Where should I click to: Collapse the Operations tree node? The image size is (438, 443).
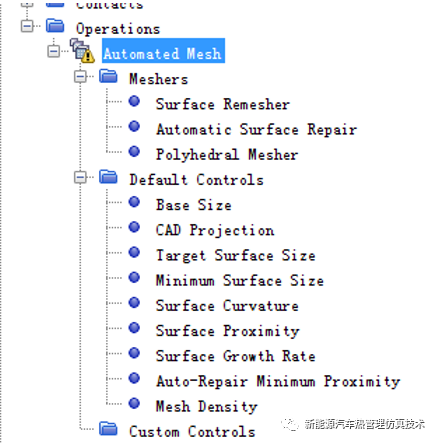point(27,26)
